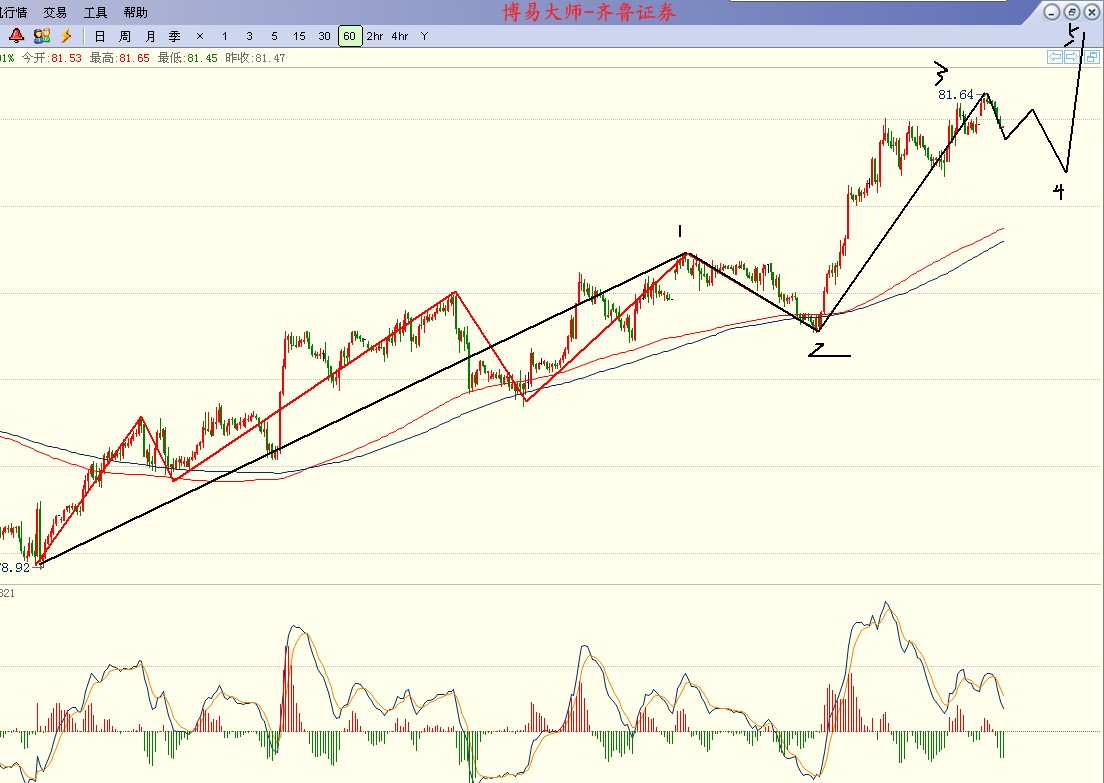Select the 1-minute chart period
Viewport: 1104px width, 783px height.
pyautogui.click(x=225, y=36)
